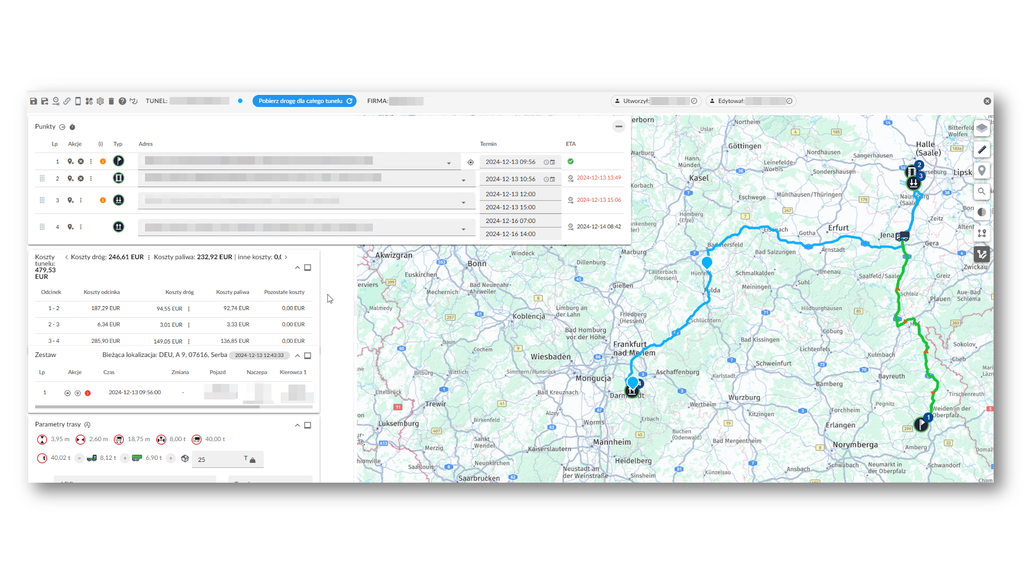Click the Utworzył creator chip

pyautogui.click(x=656, y=101)
